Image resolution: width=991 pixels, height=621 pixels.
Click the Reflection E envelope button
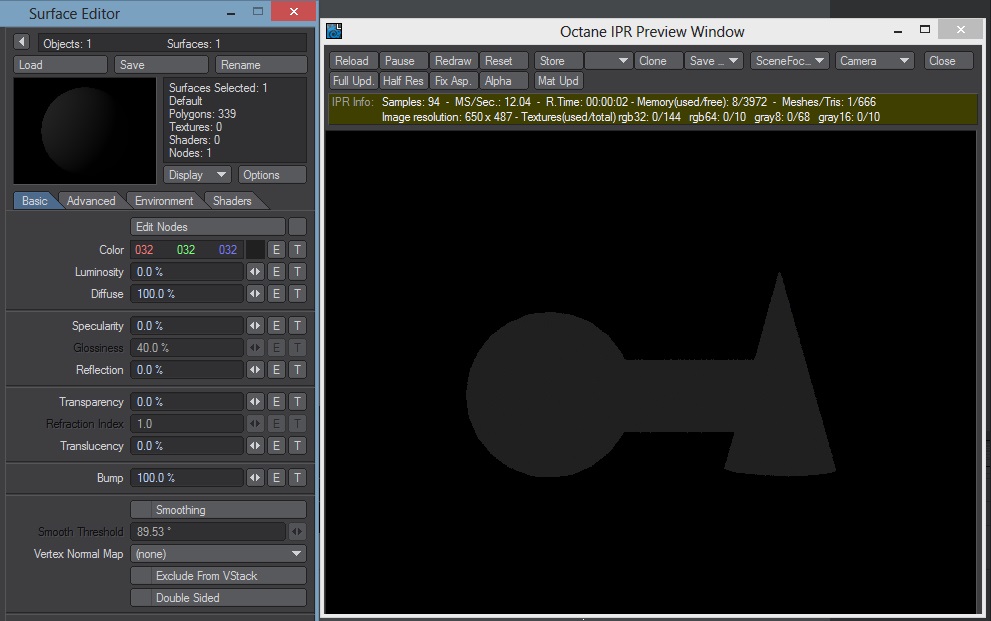coord(276,370)
